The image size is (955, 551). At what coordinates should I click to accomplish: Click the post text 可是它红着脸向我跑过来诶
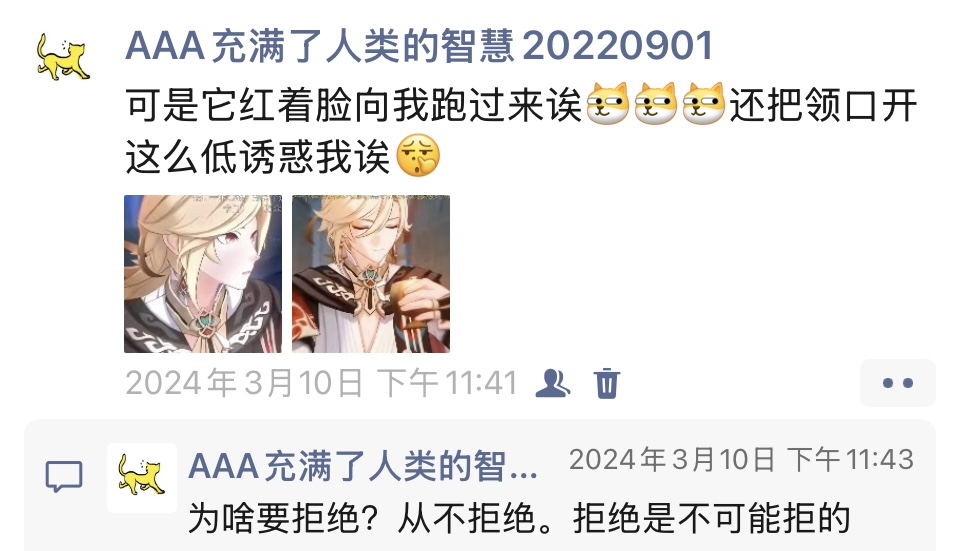pyautogui.click(x=354, y=105)
